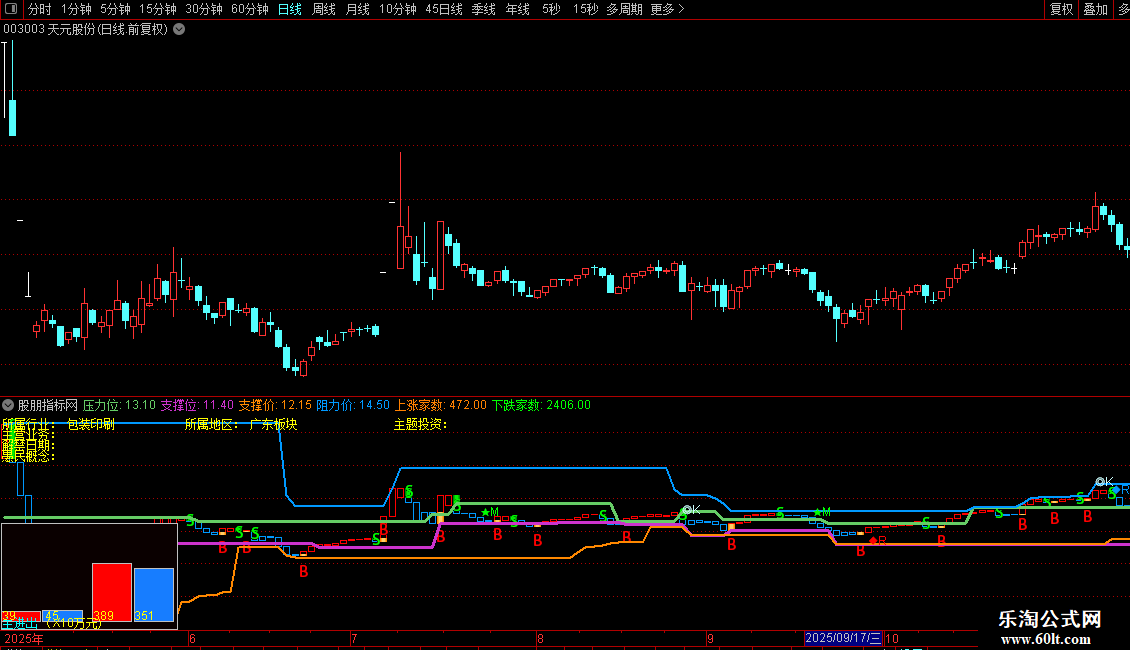Expand the 股朋指标网 indicator dropdown arrow
This screenshot has width=1130, height=650.
coord(8,405)
